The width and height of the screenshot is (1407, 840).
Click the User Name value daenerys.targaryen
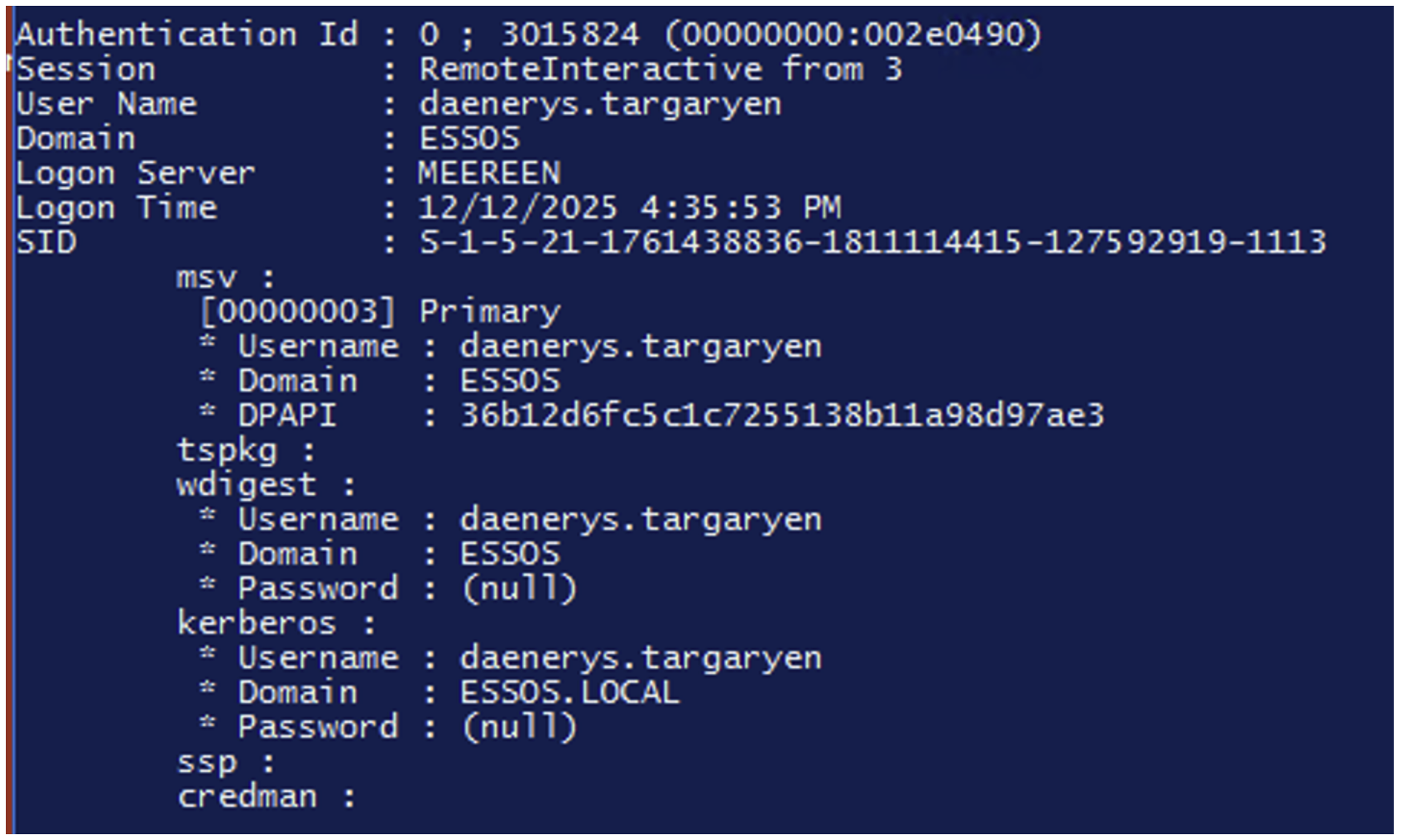pos(599,104)
